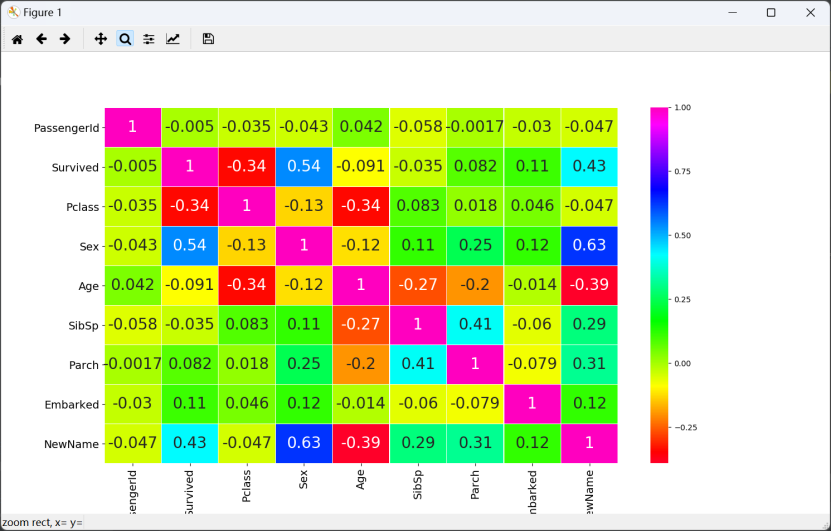Click the -0.39 cell in Age row

tap(589, 286)
